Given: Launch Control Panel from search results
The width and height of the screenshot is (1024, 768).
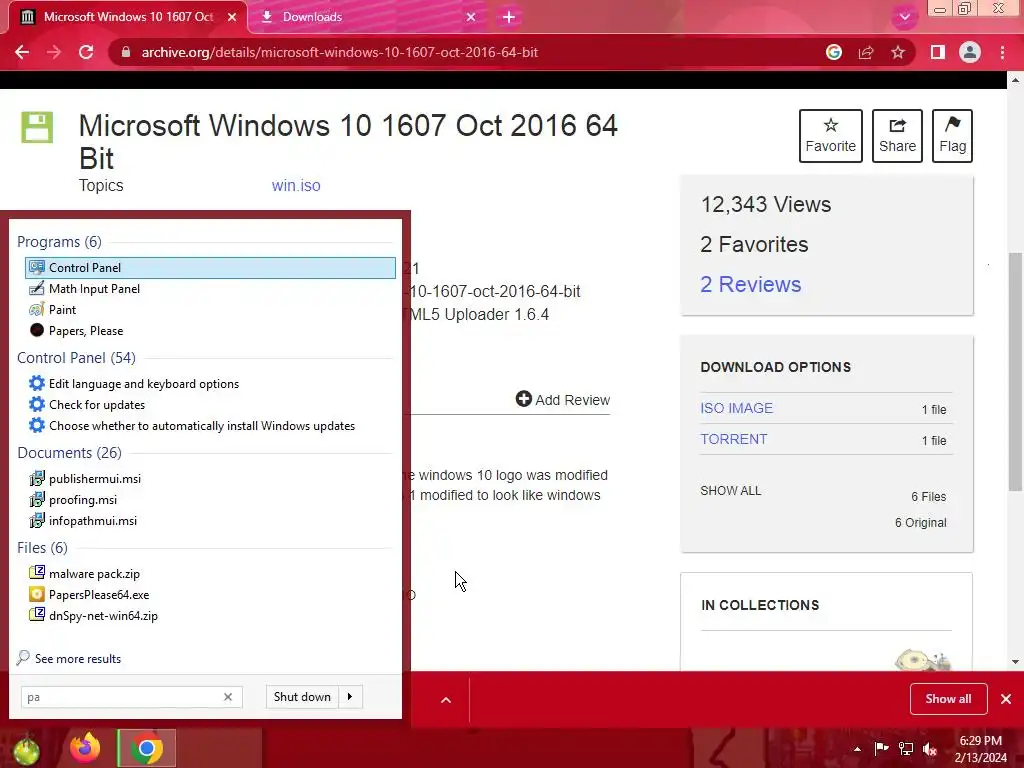Looking at the screenshot, I should (x=210, y=268).
